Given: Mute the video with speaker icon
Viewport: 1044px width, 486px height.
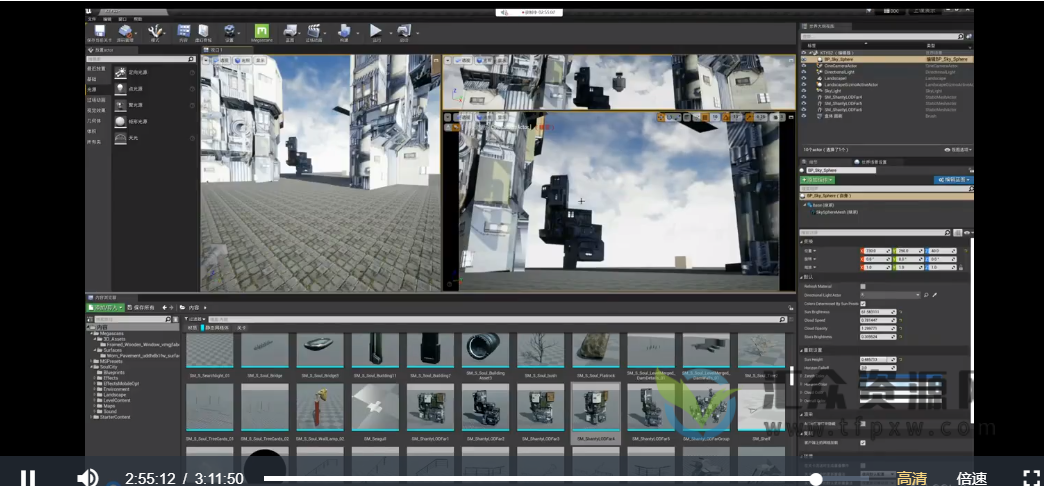Looking at the screenshot, I should pos(88,478).
